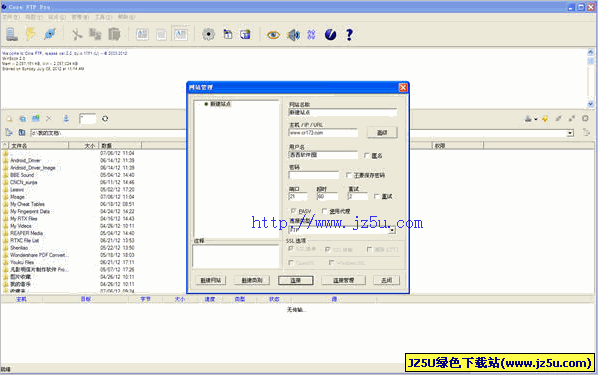
Task: Click the 连接 (Connect) button in the dialog
Action: click(296, 280)
